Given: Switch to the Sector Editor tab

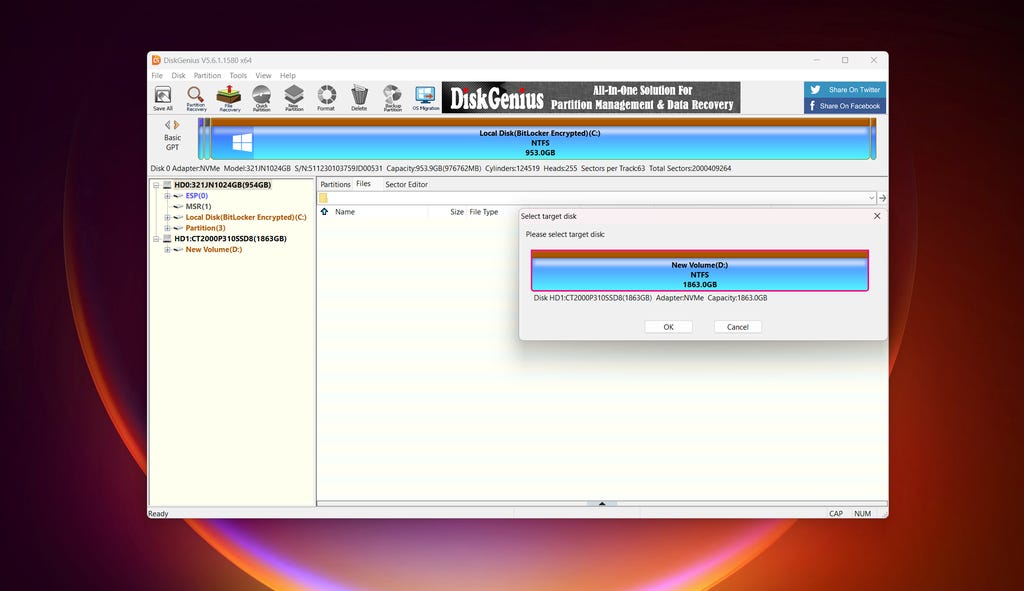Looking at the screenshot, I should click(406, 185).
